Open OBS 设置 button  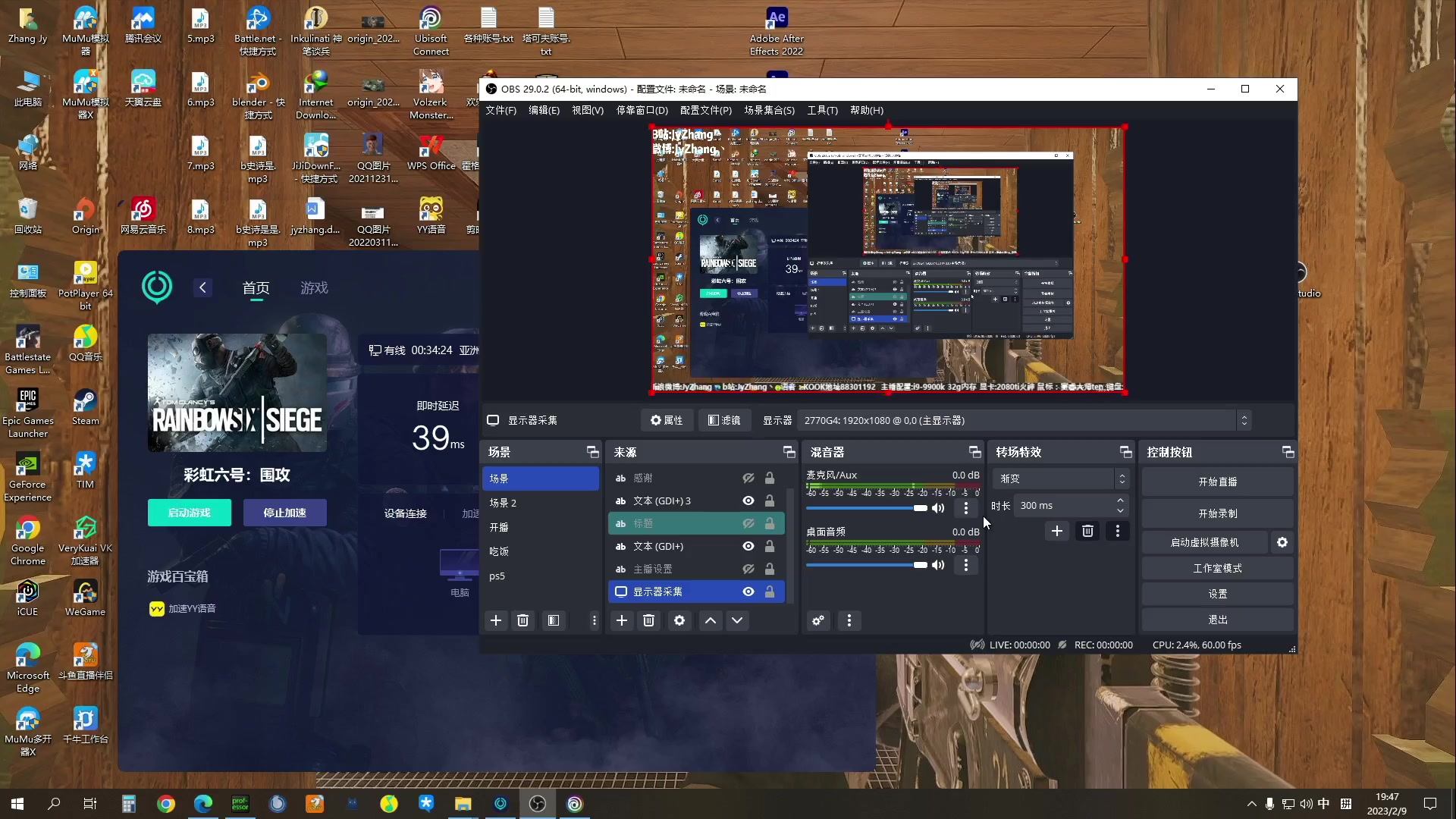coord(1217,594)
